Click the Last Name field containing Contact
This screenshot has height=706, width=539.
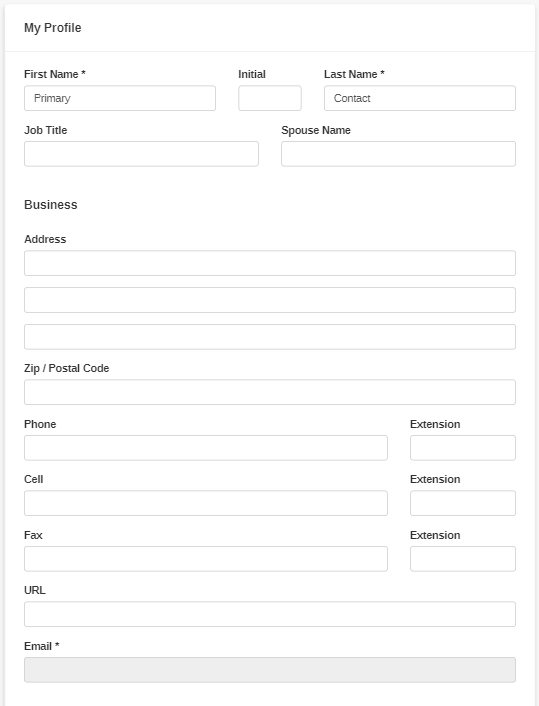coord(420,98)
